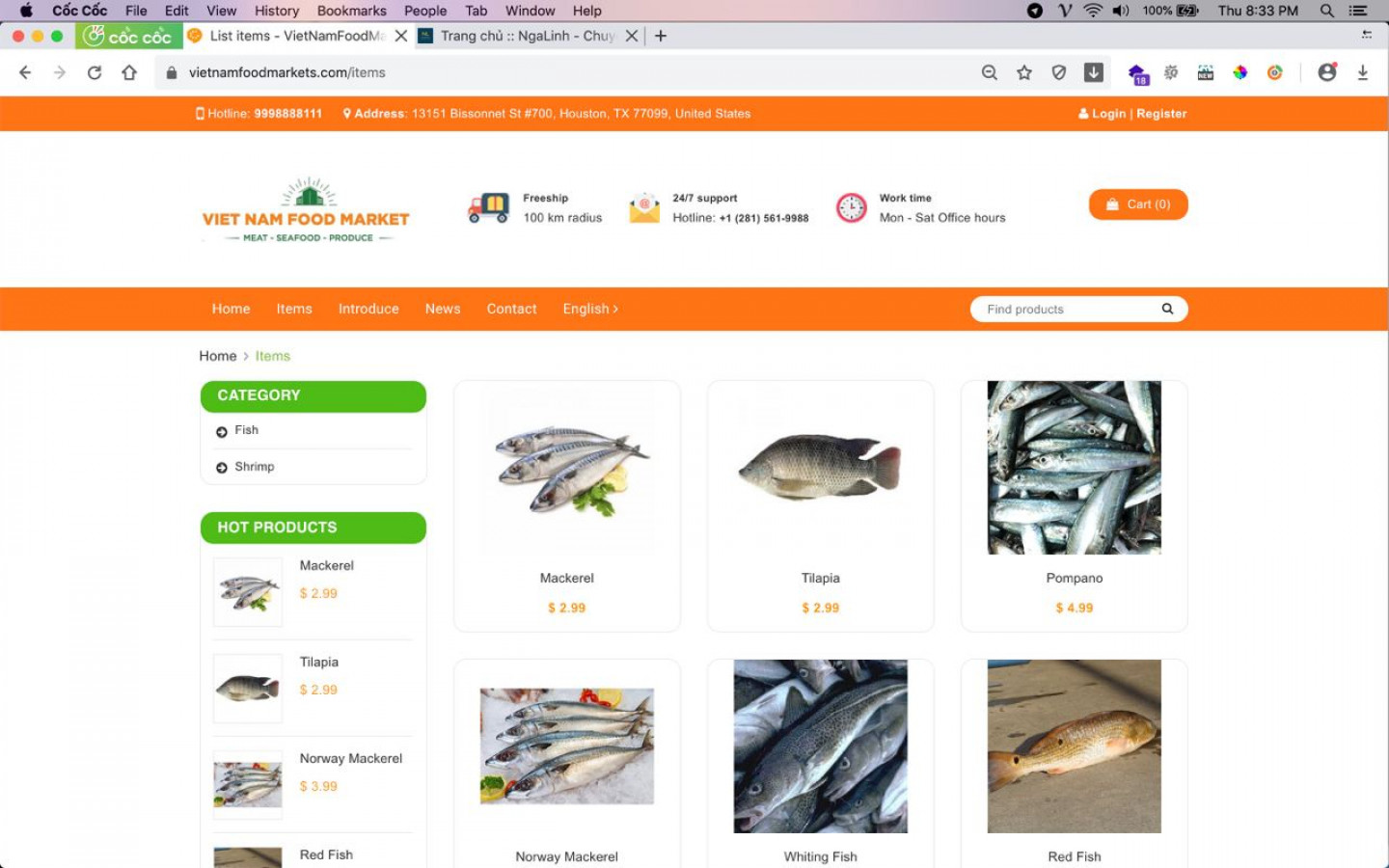Click the Pompano product title

click(1075, 578)
